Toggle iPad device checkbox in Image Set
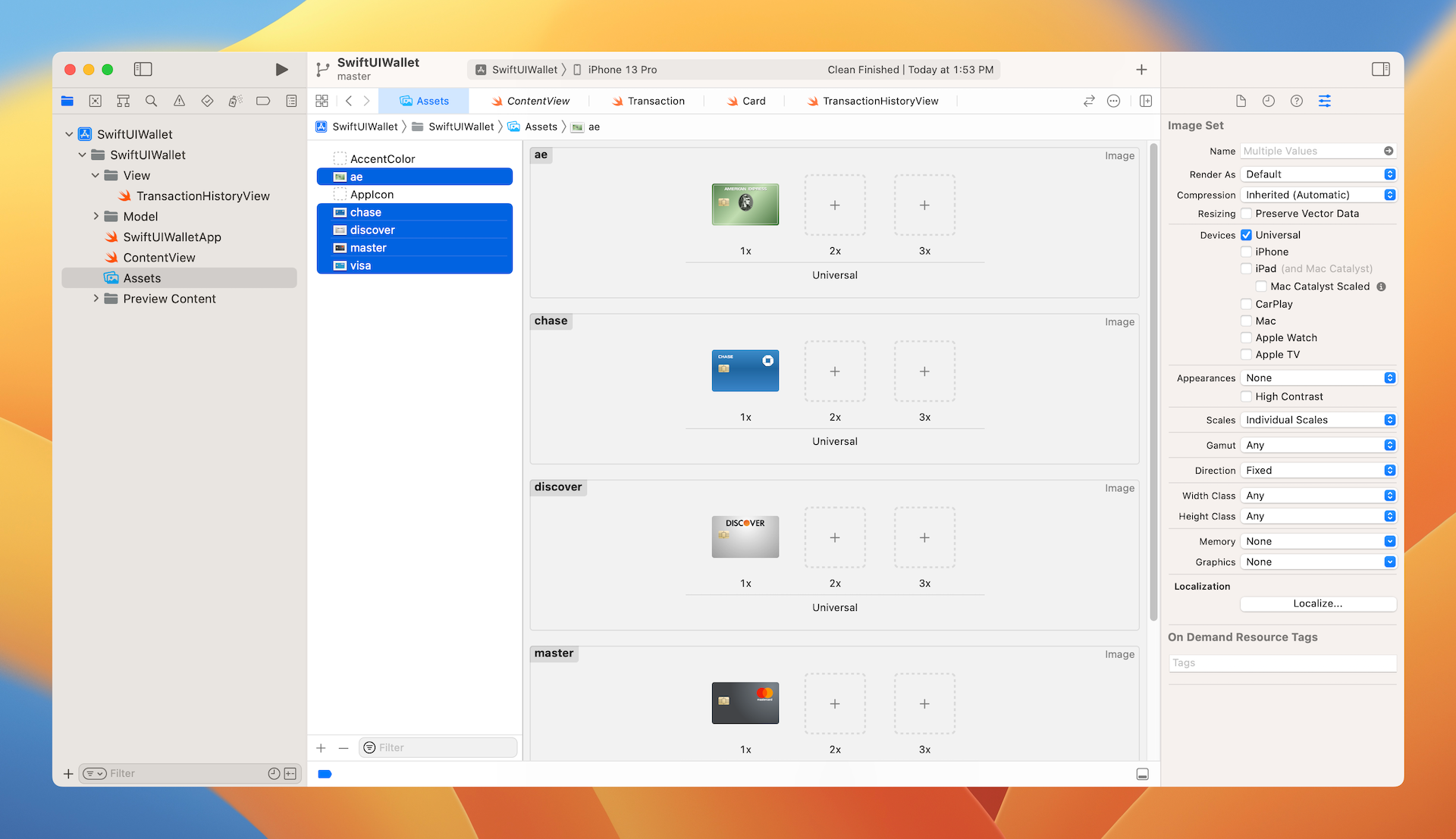 click(1247, 268)
